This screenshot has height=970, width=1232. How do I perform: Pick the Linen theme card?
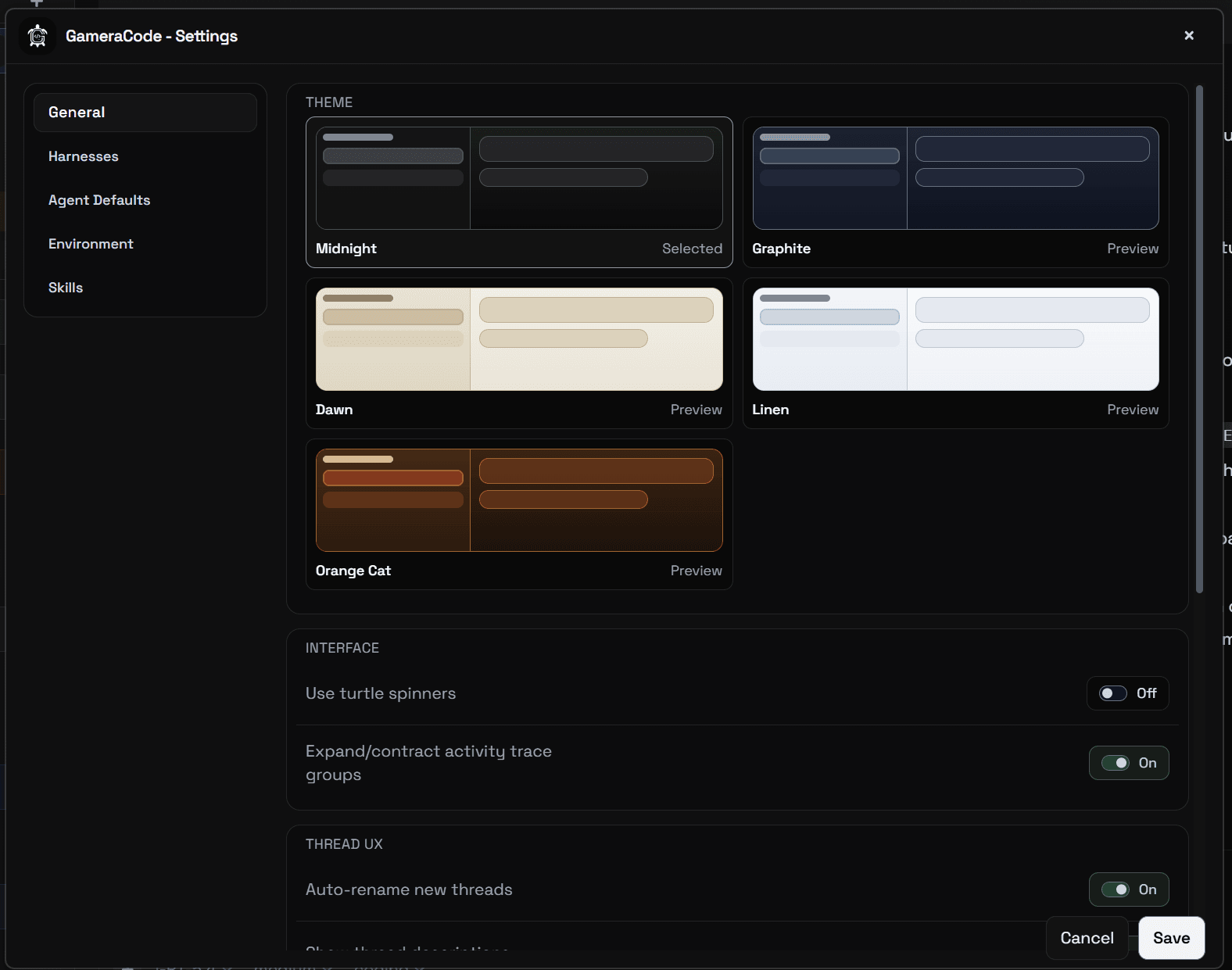click(955, 353)
